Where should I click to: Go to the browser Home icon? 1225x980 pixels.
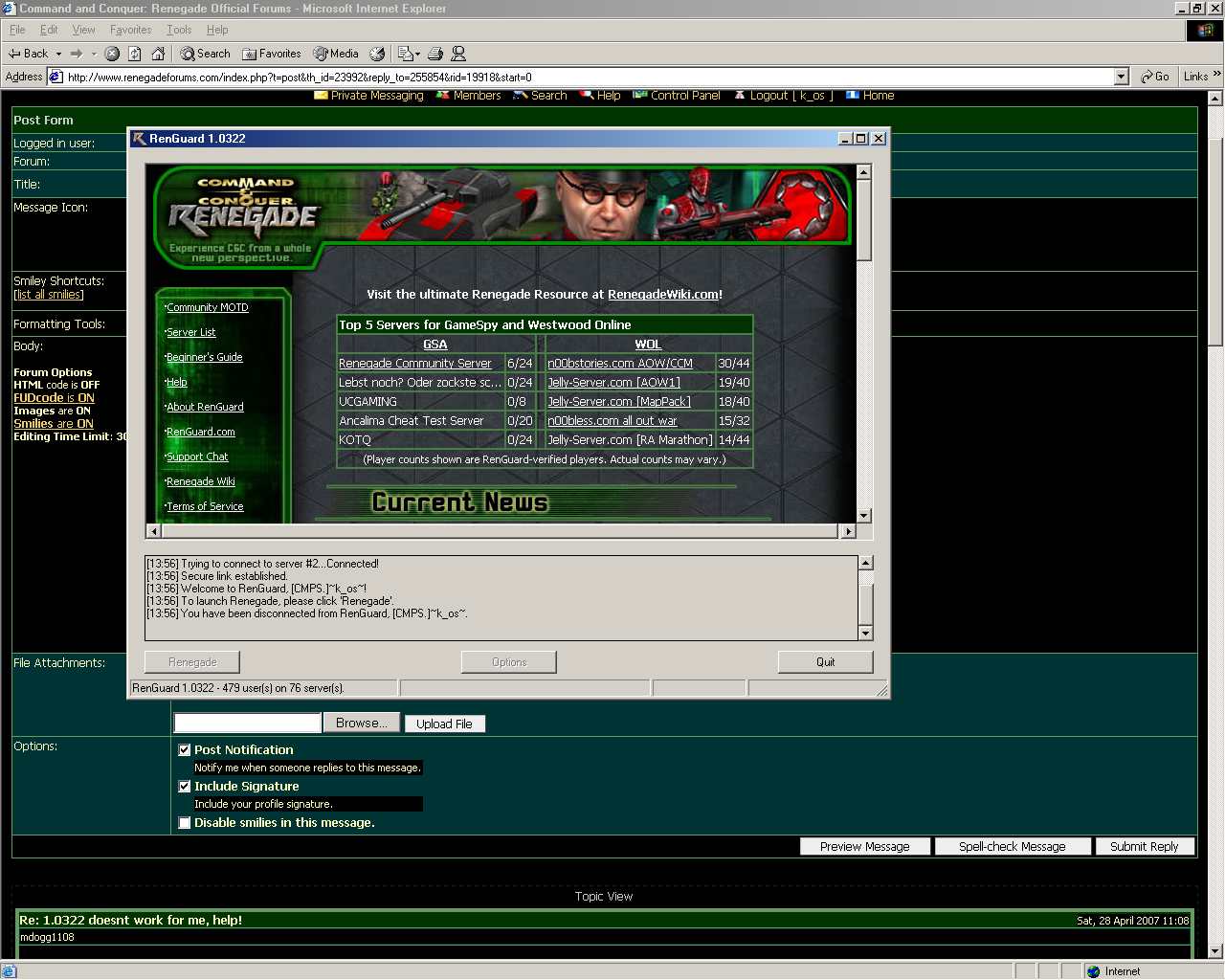click(158, 54)
